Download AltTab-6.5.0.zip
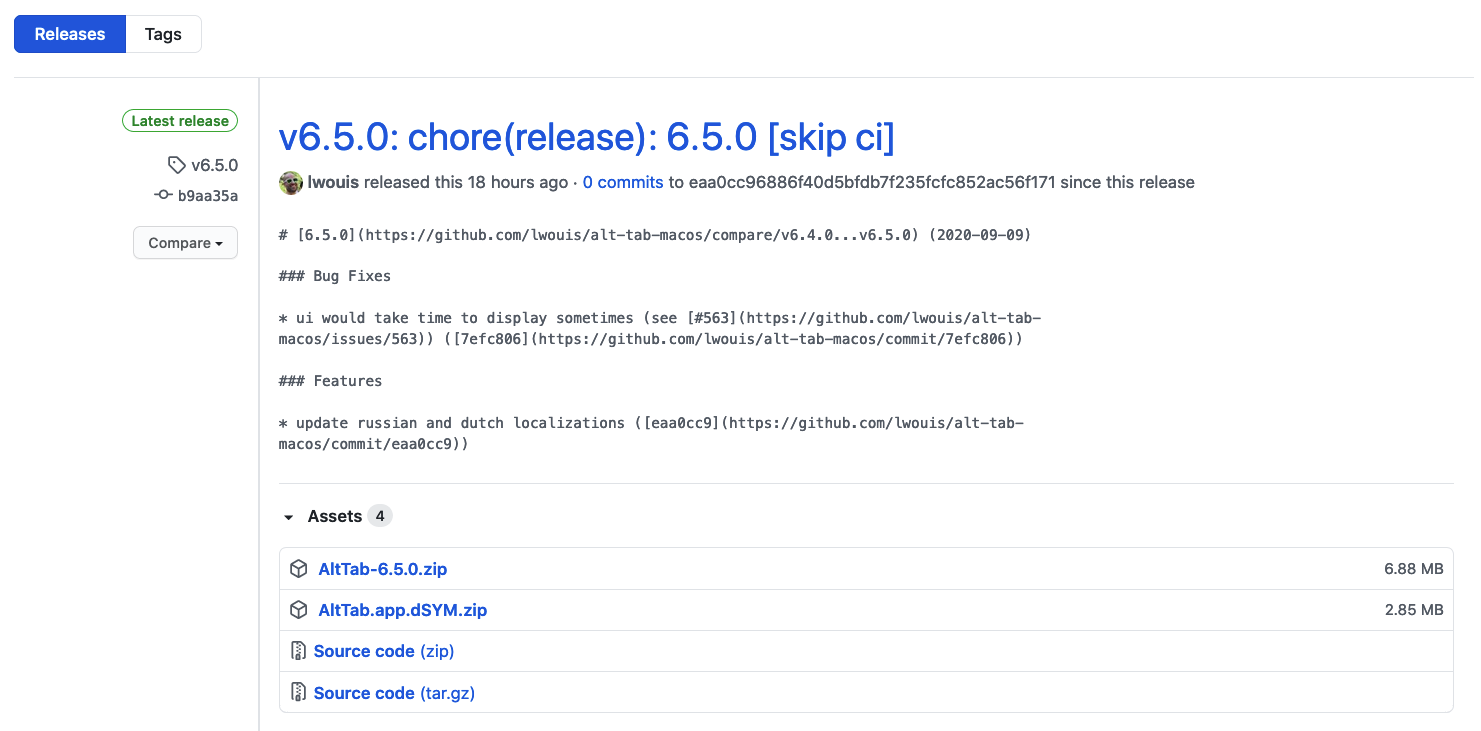 (x=383, y=568)
